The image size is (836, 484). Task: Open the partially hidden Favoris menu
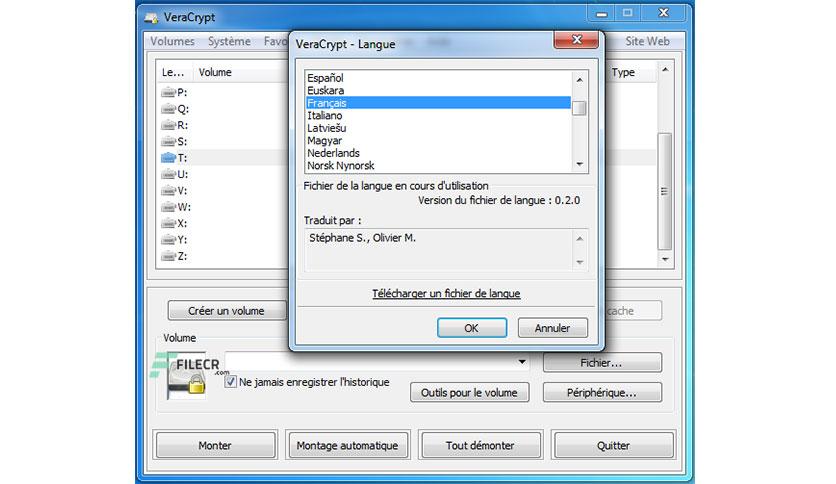[276, 41]
